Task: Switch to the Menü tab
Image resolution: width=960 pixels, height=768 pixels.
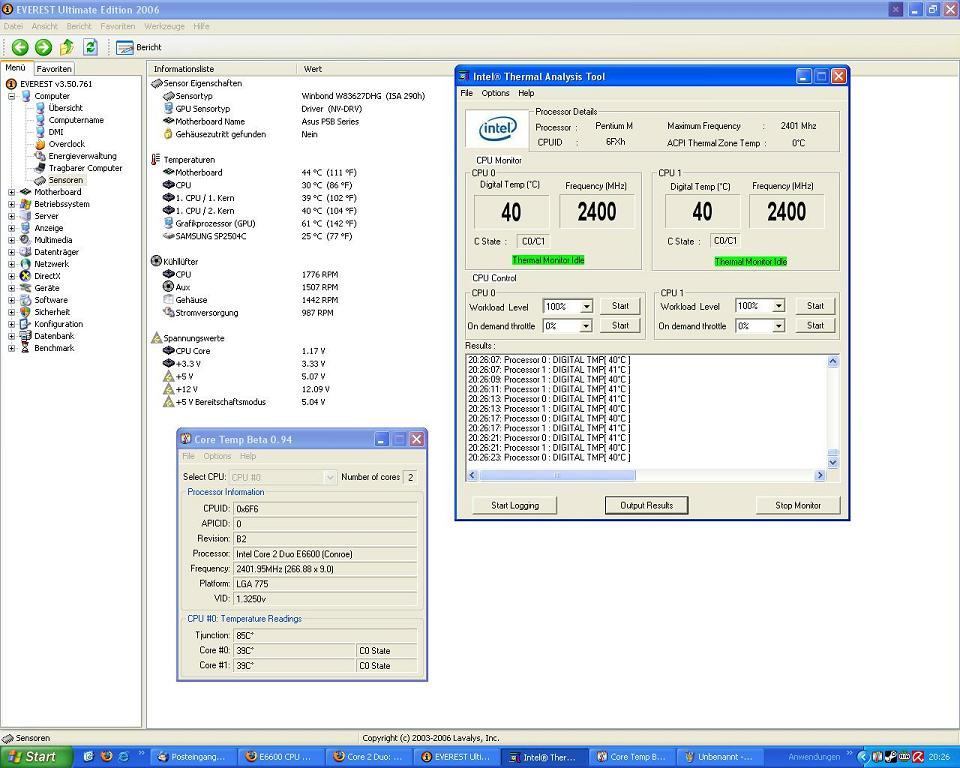Action: pyautogui.click(x=15, y=68)
